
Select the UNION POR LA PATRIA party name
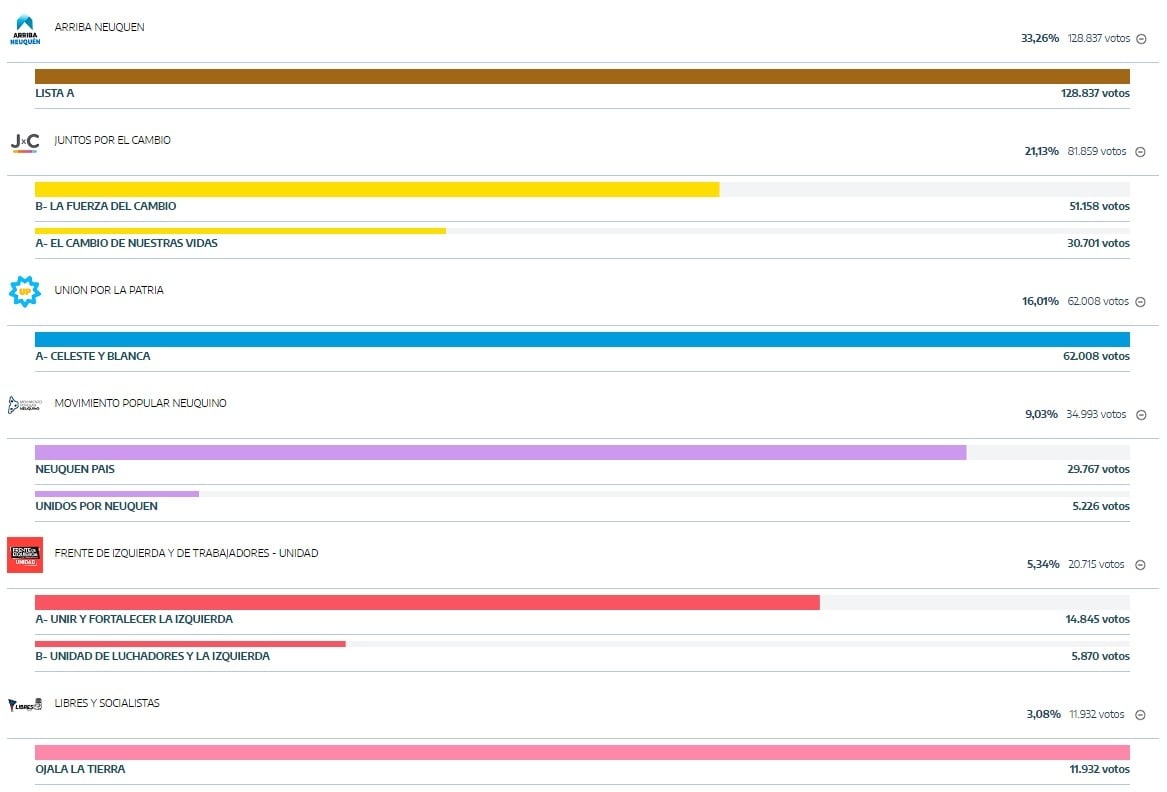coord(109,290)
